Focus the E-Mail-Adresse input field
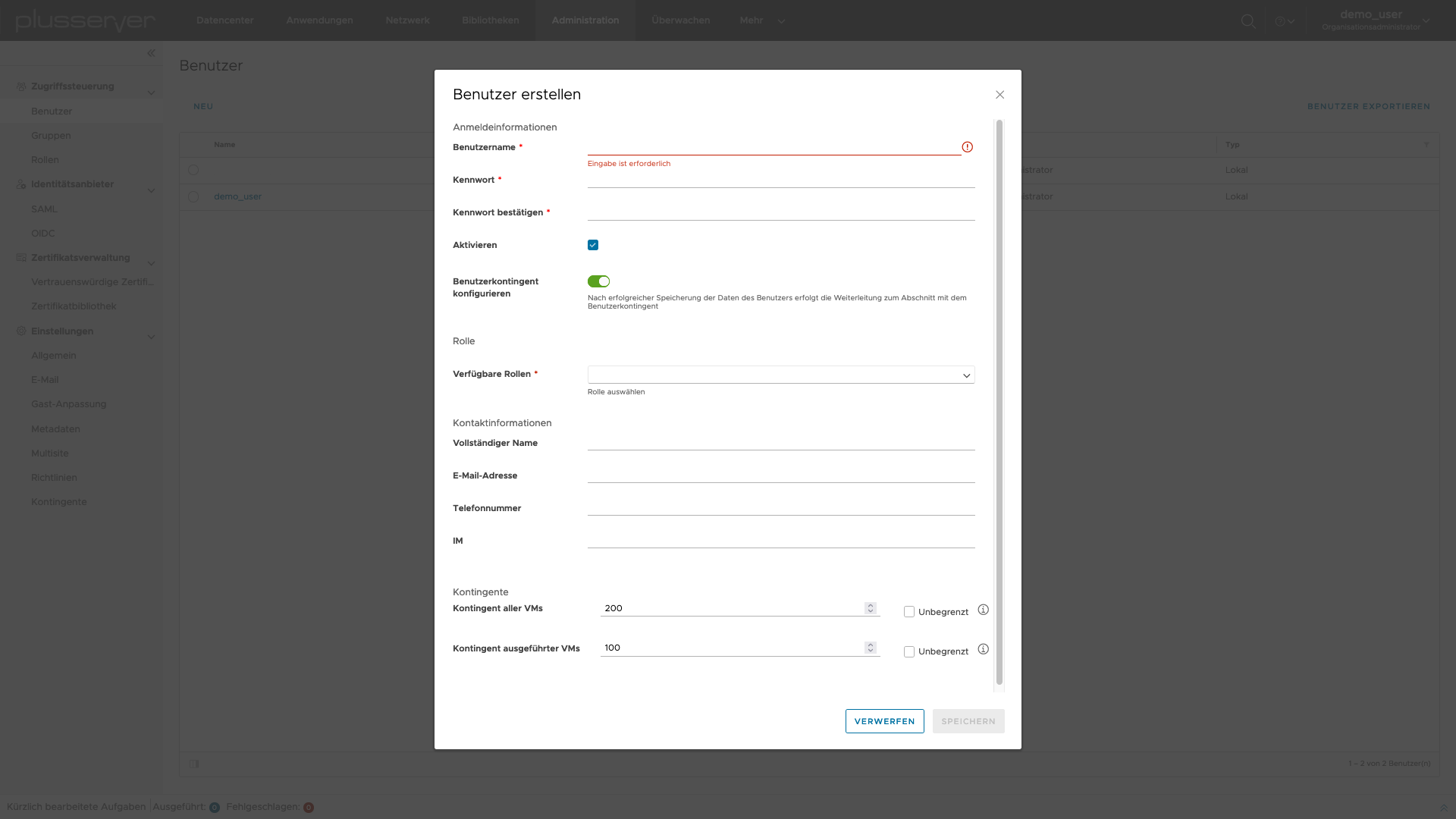 781,475
